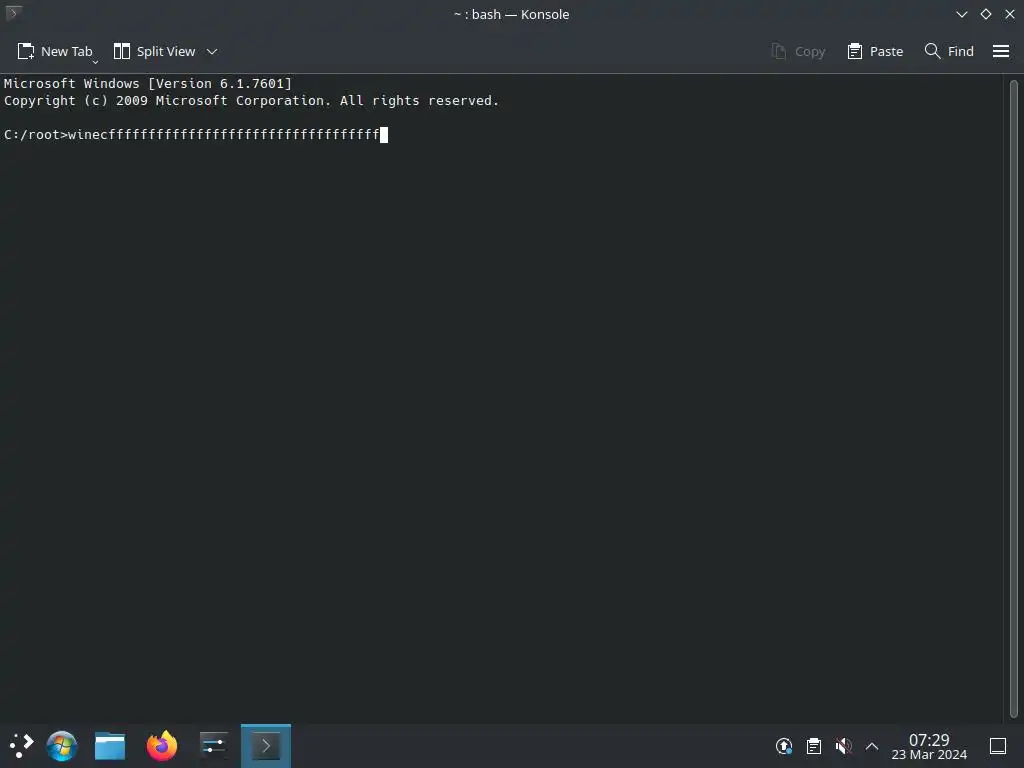The height and width of the screenshot is (768, 1024).
Task: Launch Firefox from the taskbar
Action: tap(162, 746)
